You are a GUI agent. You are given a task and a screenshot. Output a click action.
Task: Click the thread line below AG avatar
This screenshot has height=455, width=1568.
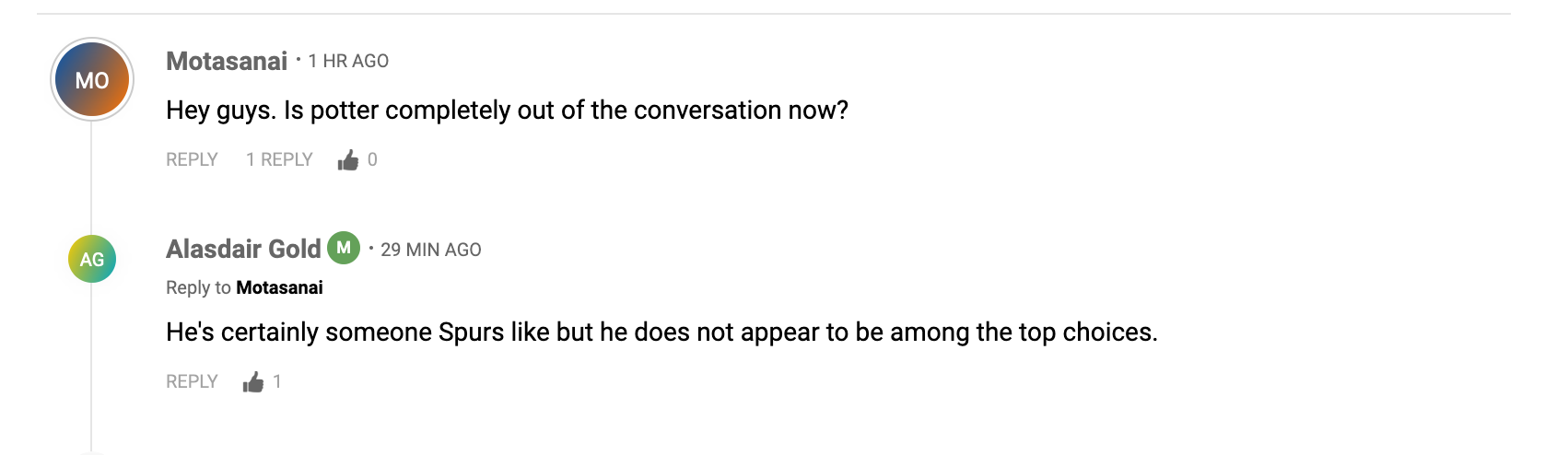pyautogui.click(x=91, y=368)
